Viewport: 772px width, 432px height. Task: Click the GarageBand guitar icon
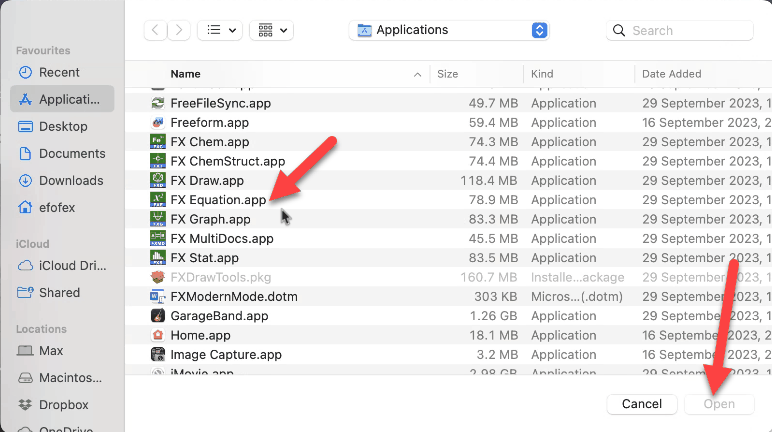coord(158,315)
